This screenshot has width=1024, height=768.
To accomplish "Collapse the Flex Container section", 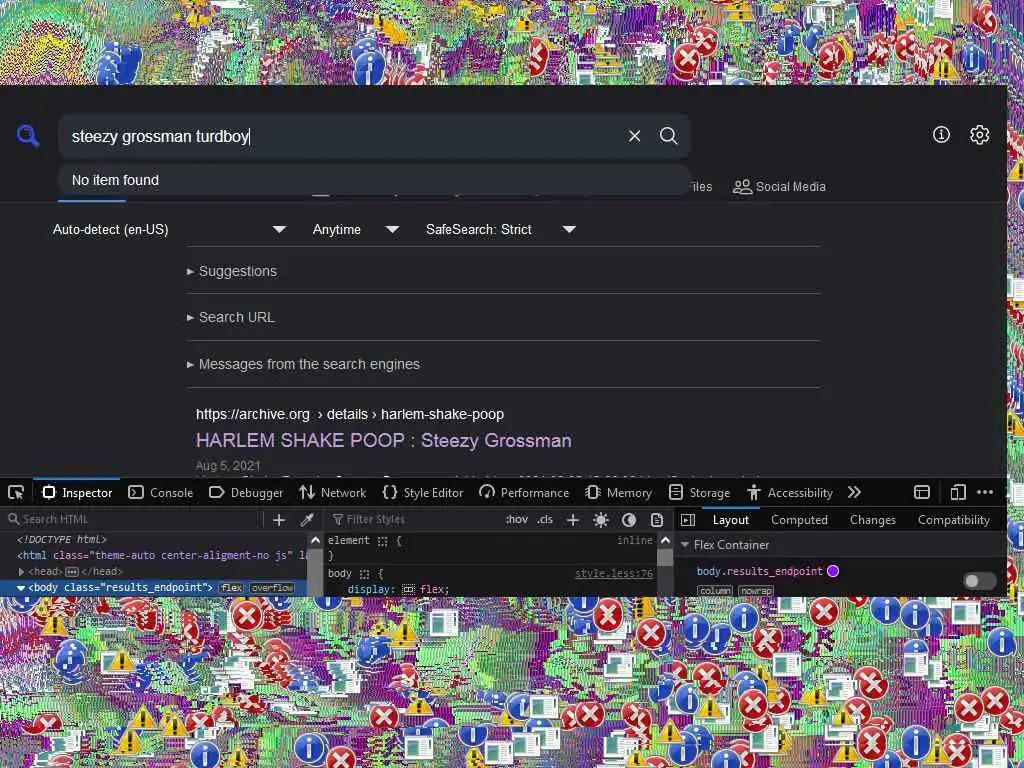I will click(684, 545).
